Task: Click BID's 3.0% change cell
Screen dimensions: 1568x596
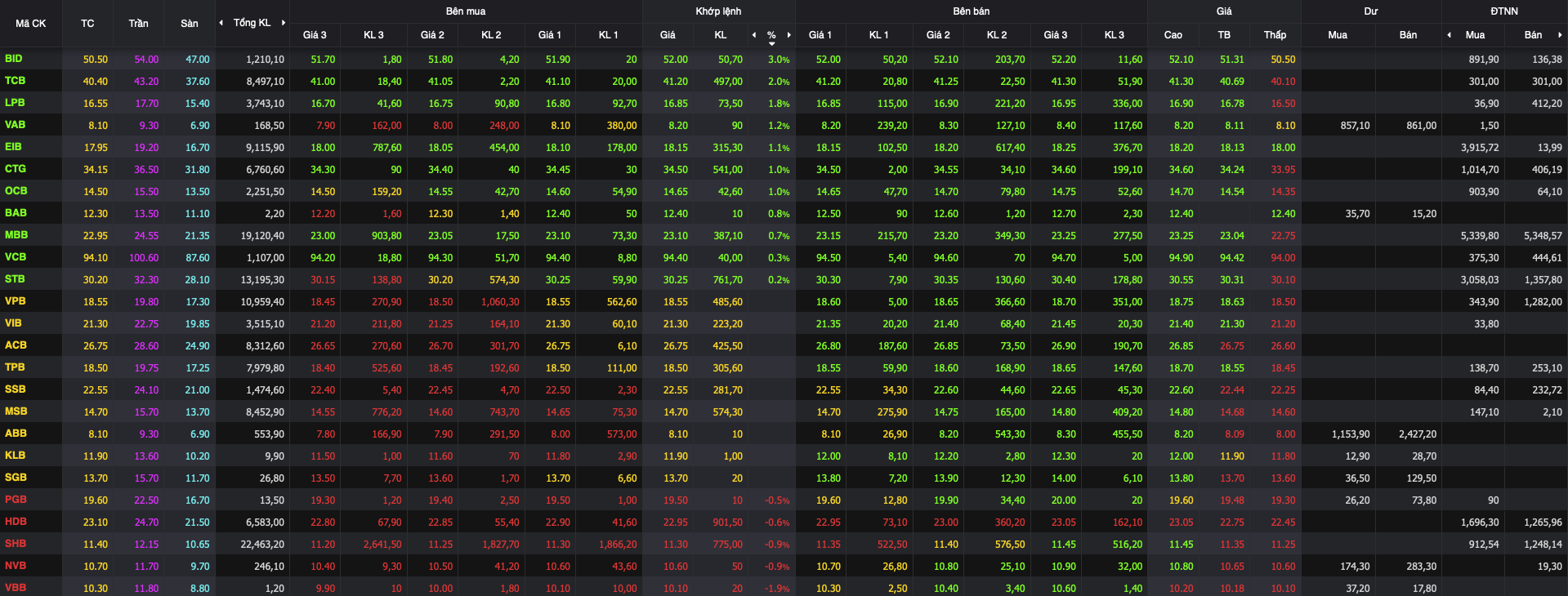Action: coord(779,60)
